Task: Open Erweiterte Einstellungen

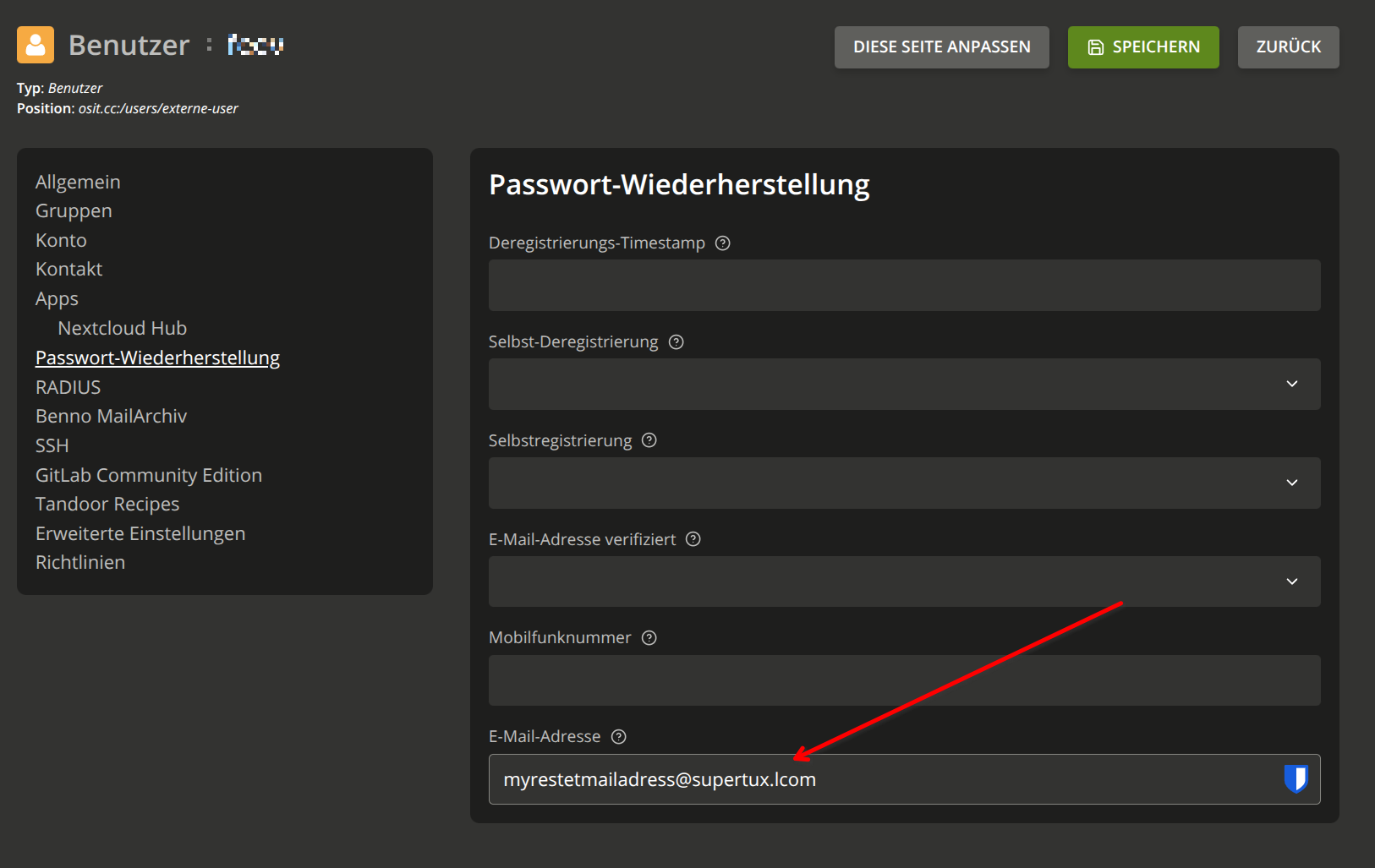Action: (x=140, y=533)
